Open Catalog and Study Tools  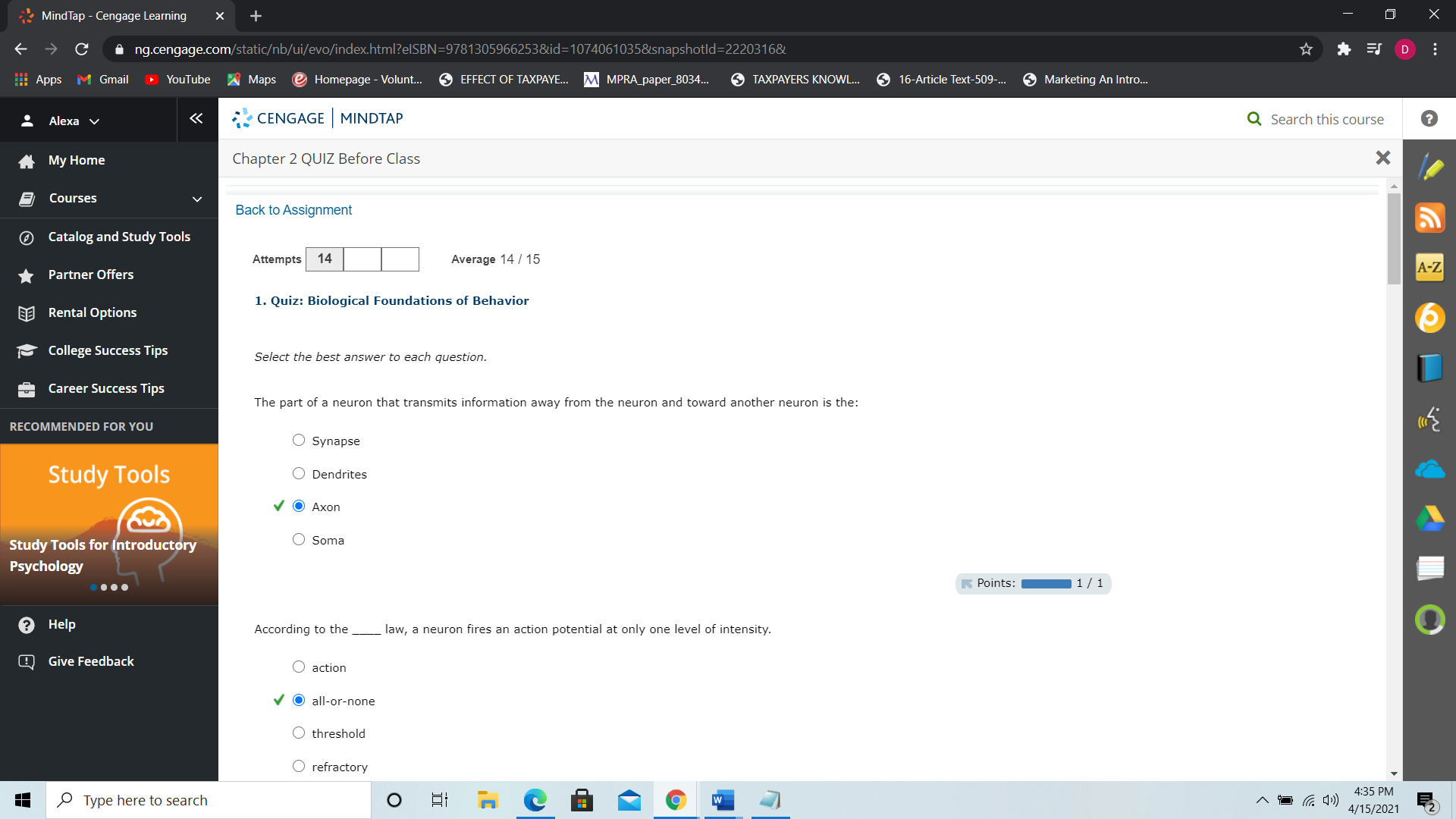click(x=119, y=237)
